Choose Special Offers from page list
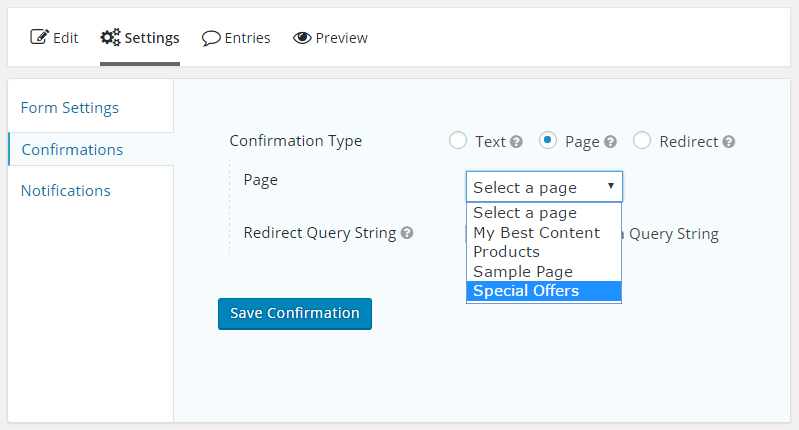The width and height of the screenshot is (799, 430). click(544, 291)
